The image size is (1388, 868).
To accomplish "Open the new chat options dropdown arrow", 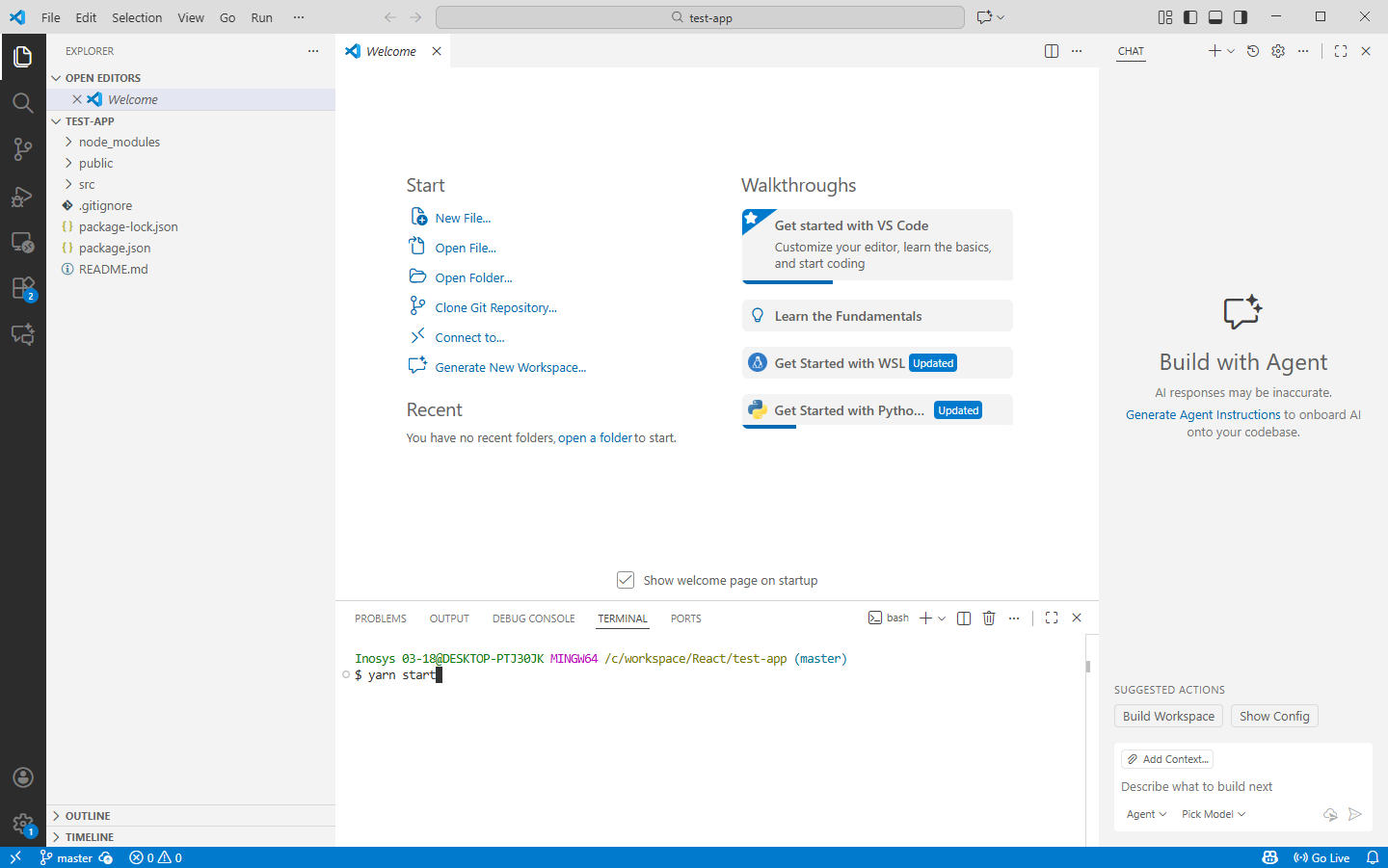I will click(x=1231, y=51).
